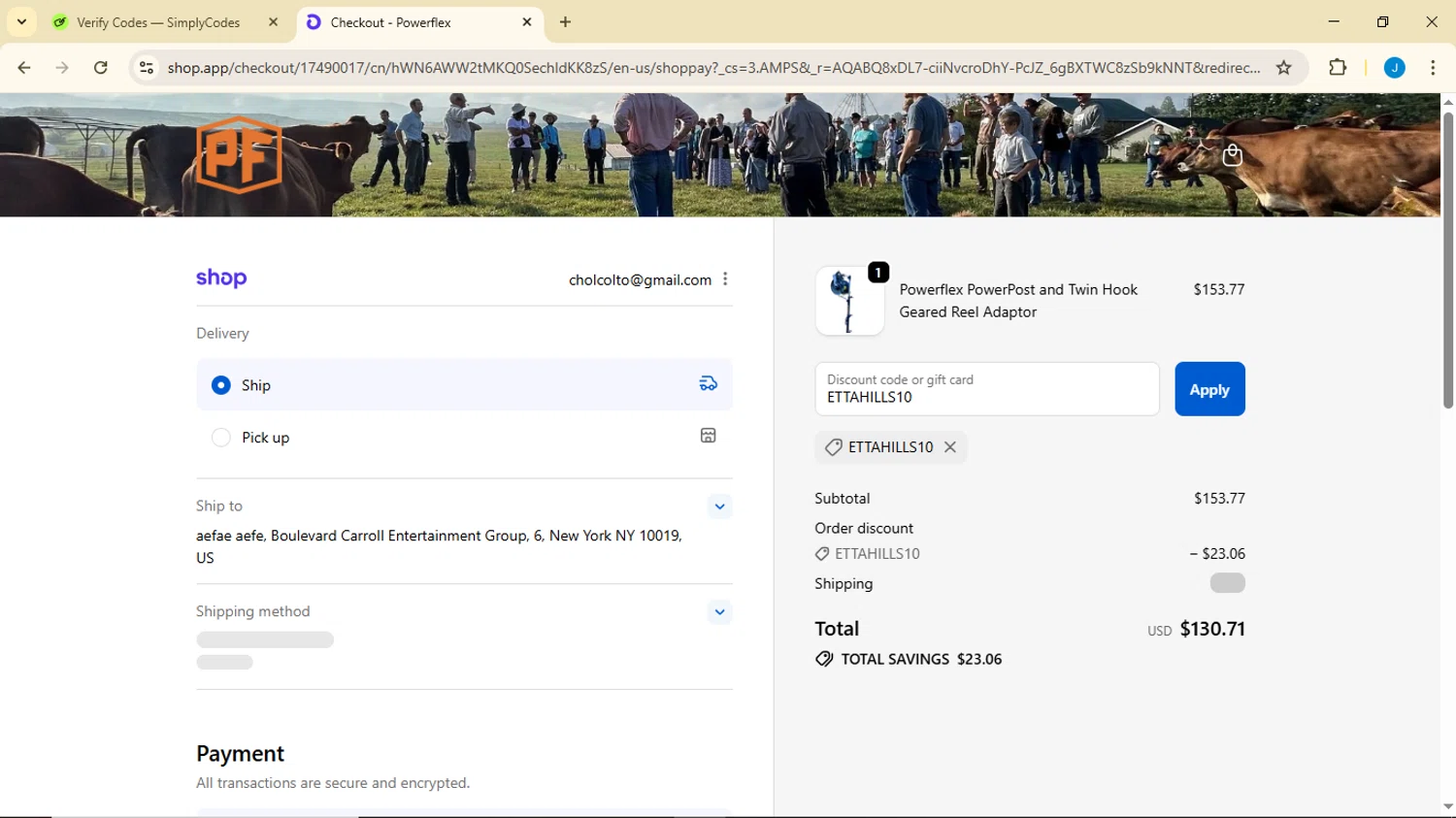The image size is (1456, 818).
Task: Apply the discount code
Action: [x=1209, y=389]
